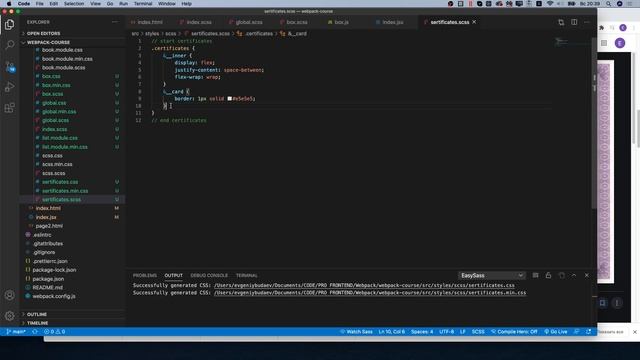Click the editor vertical scrollbar
The width and height of the screenshot is (640, 360).
tap(594, 122)
